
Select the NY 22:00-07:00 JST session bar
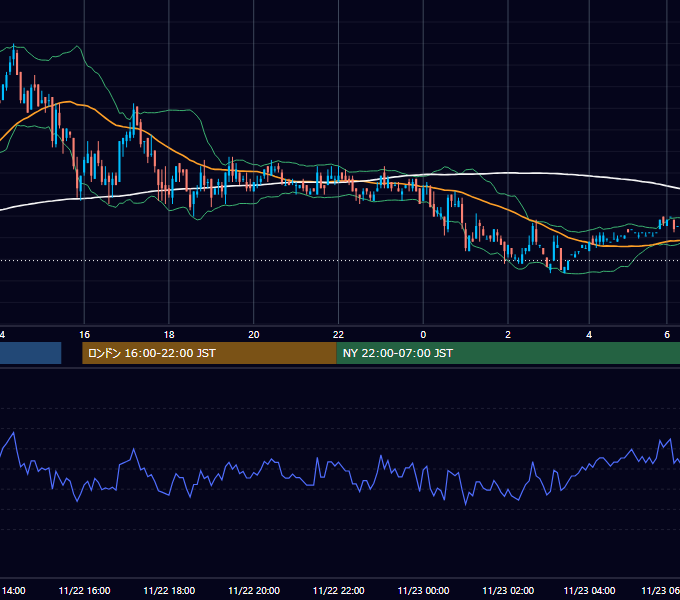click(508, 353)
